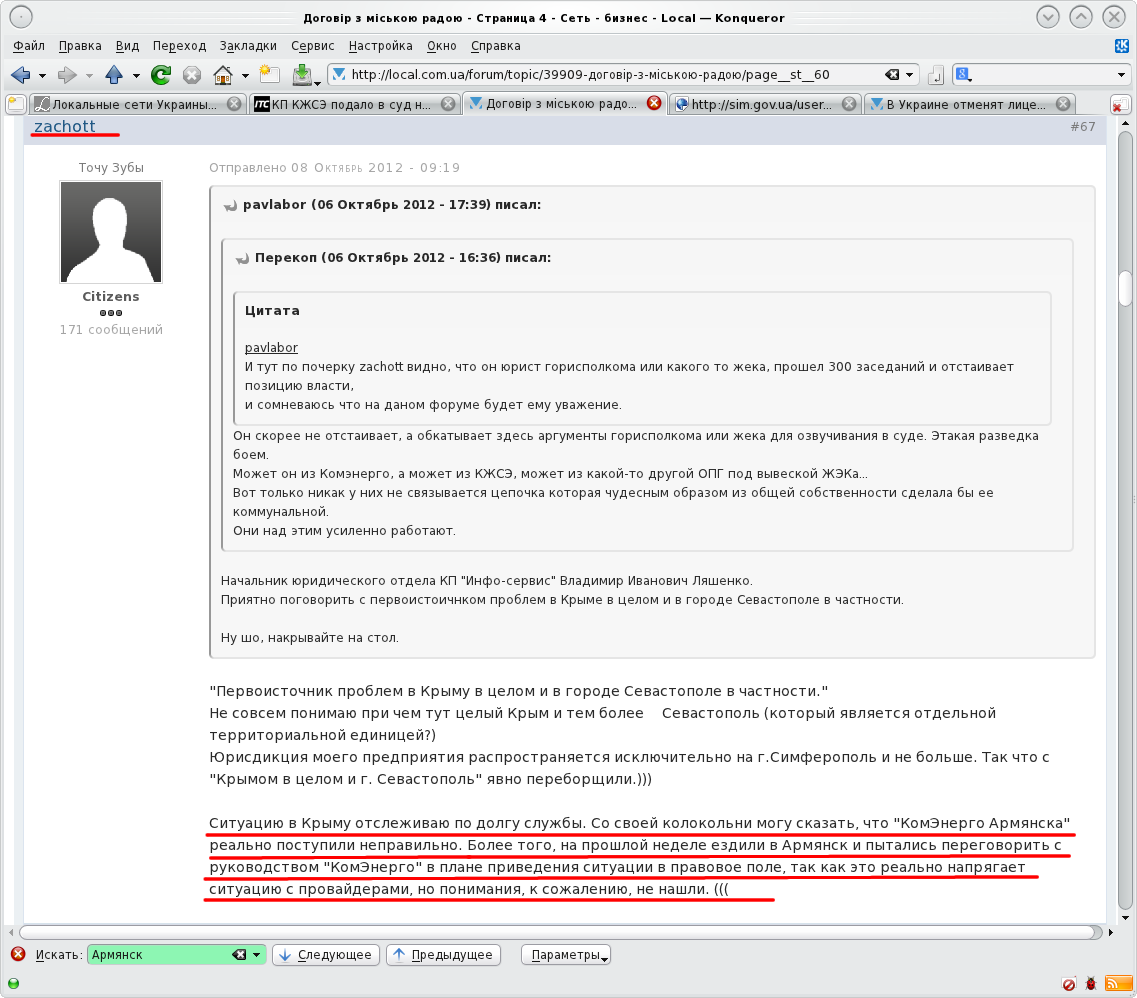The height and width of the screenshot is (998, 1137).
Task: Go up one level with Up arrow
Action: click(x=114, y=75)
